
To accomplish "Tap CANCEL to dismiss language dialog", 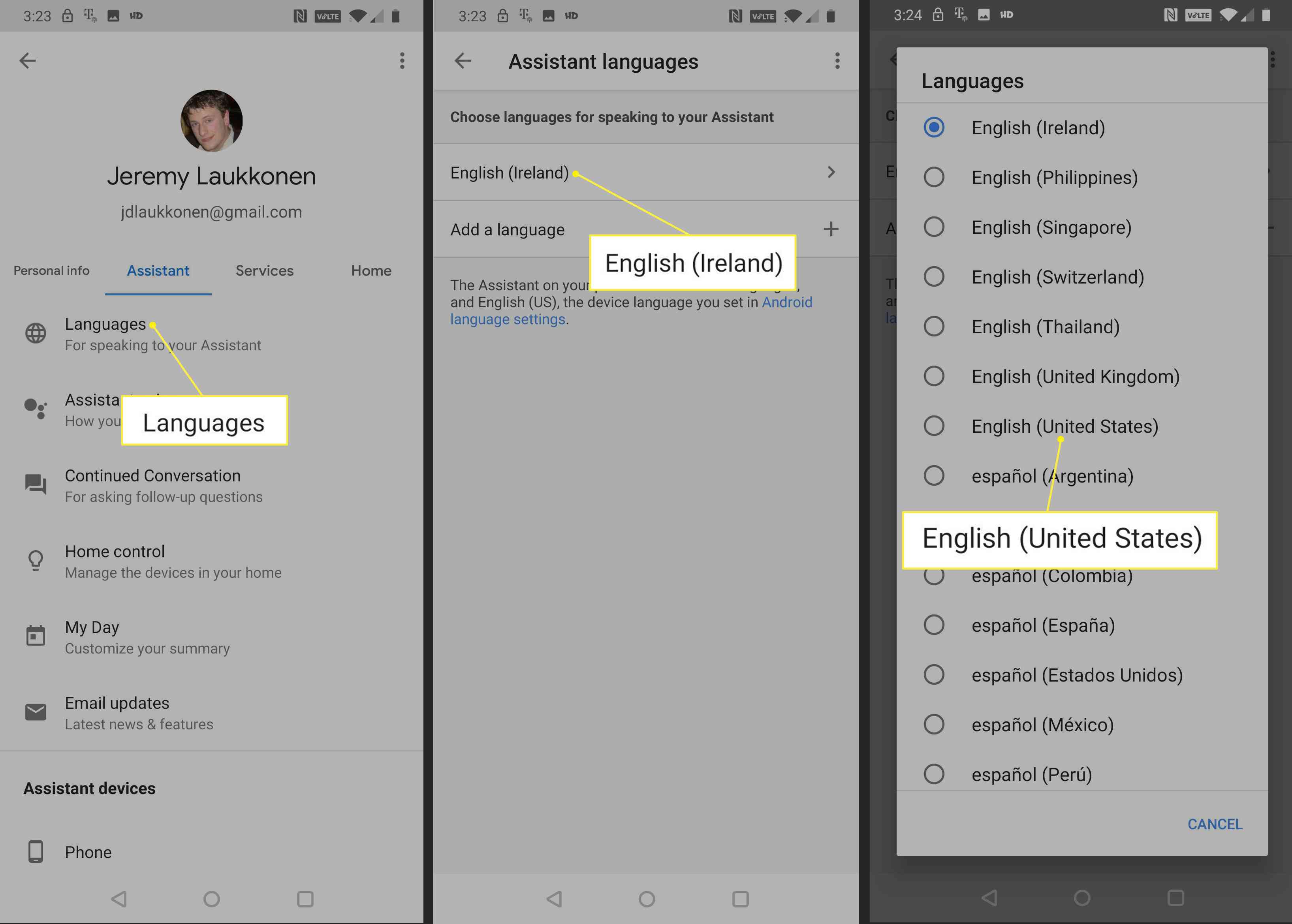I will click(x=1213, y=824).
